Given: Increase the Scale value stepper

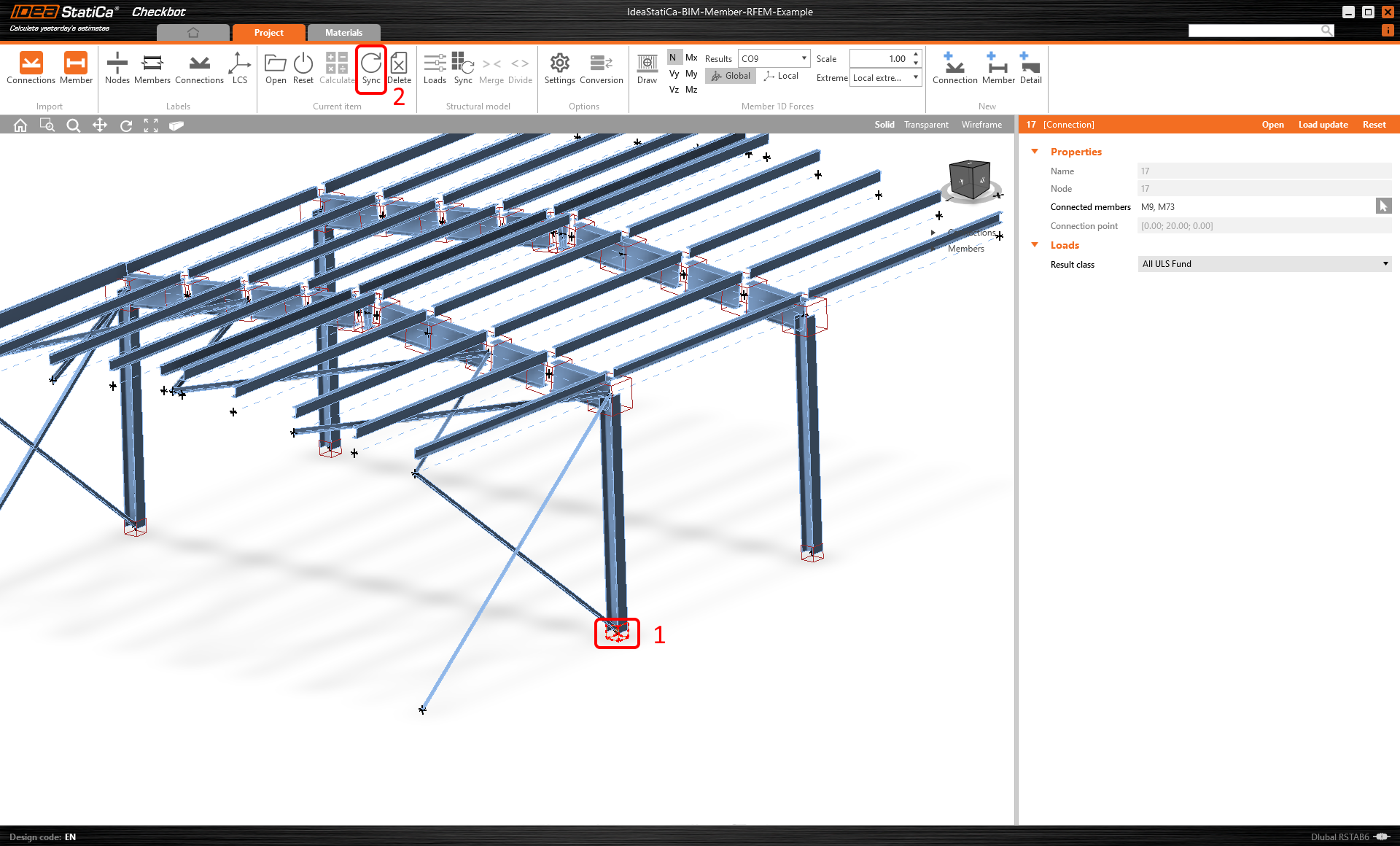Looking at the screenshot, I should (x=916, y=55).
